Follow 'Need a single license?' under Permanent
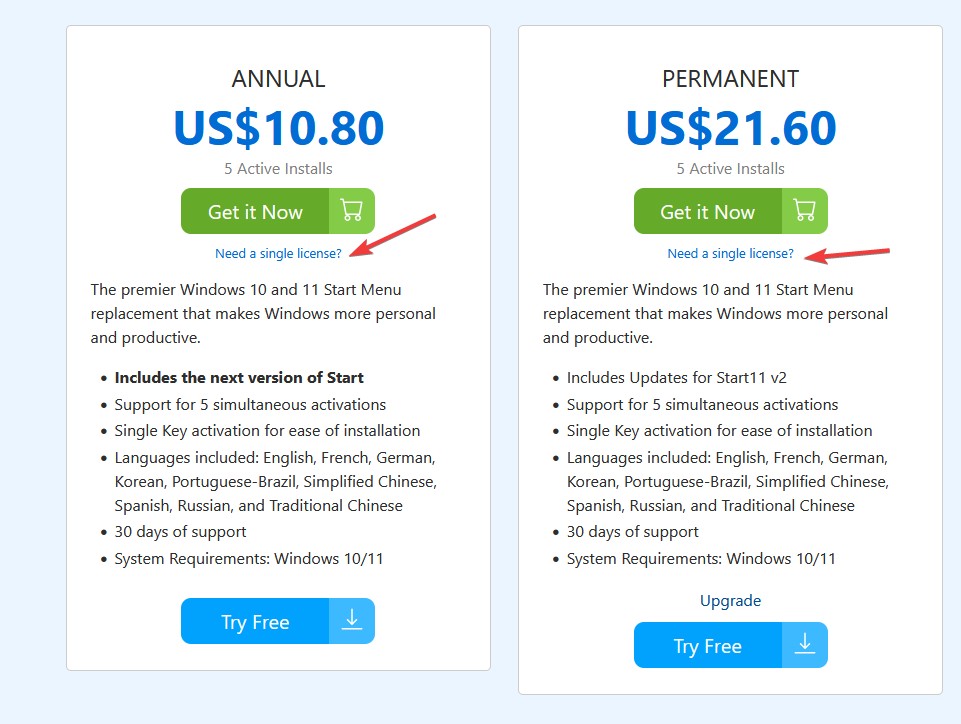 click(x=730, y=253)
